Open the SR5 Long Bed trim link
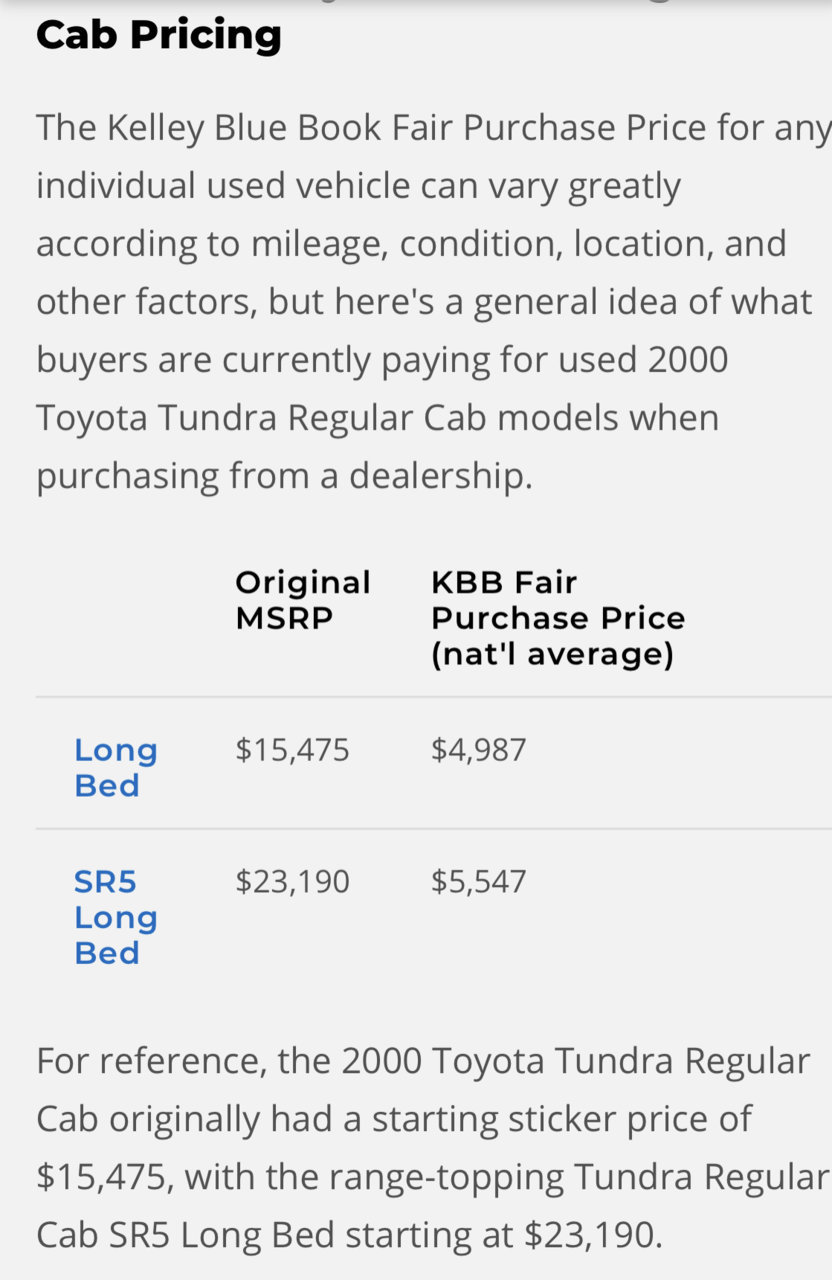The width and height of the screenshot is (832, 1280). tap(116, 917)
